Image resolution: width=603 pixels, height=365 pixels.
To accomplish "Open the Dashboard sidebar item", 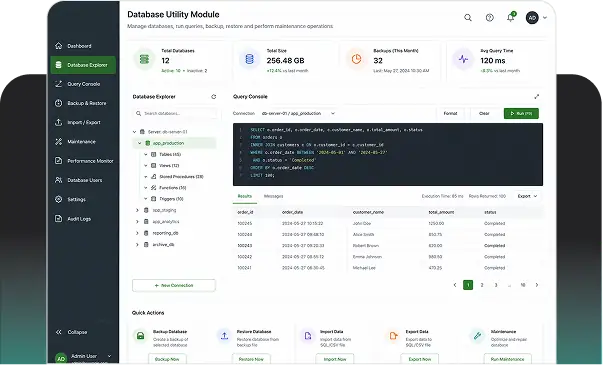I will 83,46.
